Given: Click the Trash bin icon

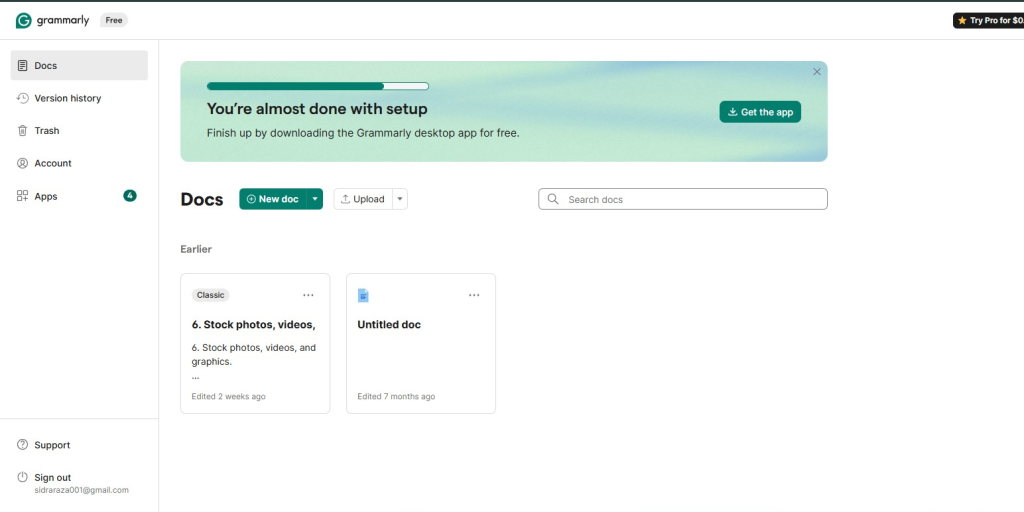Looking at the screenshot, I should click(22, 131).
